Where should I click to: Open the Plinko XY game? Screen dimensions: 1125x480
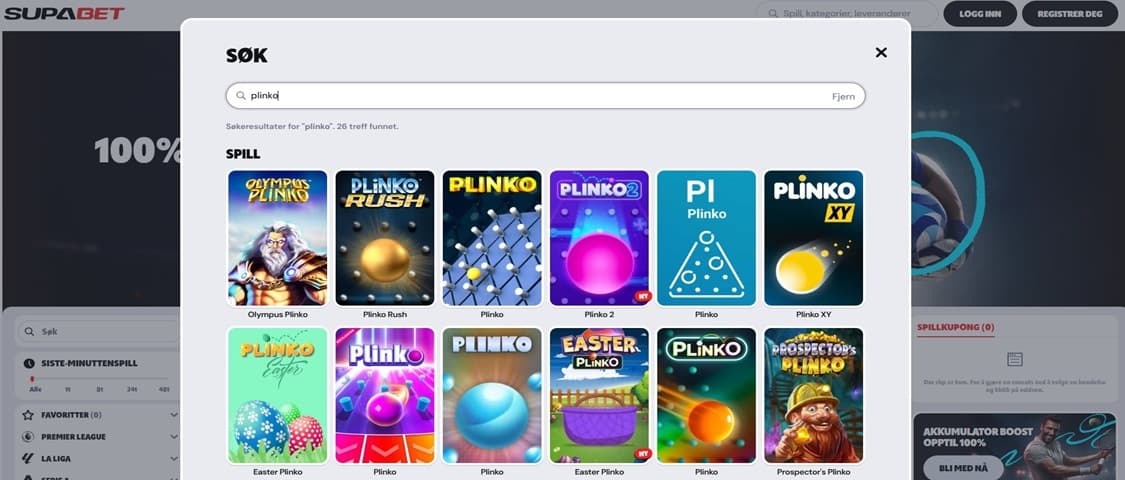[814, 238]
